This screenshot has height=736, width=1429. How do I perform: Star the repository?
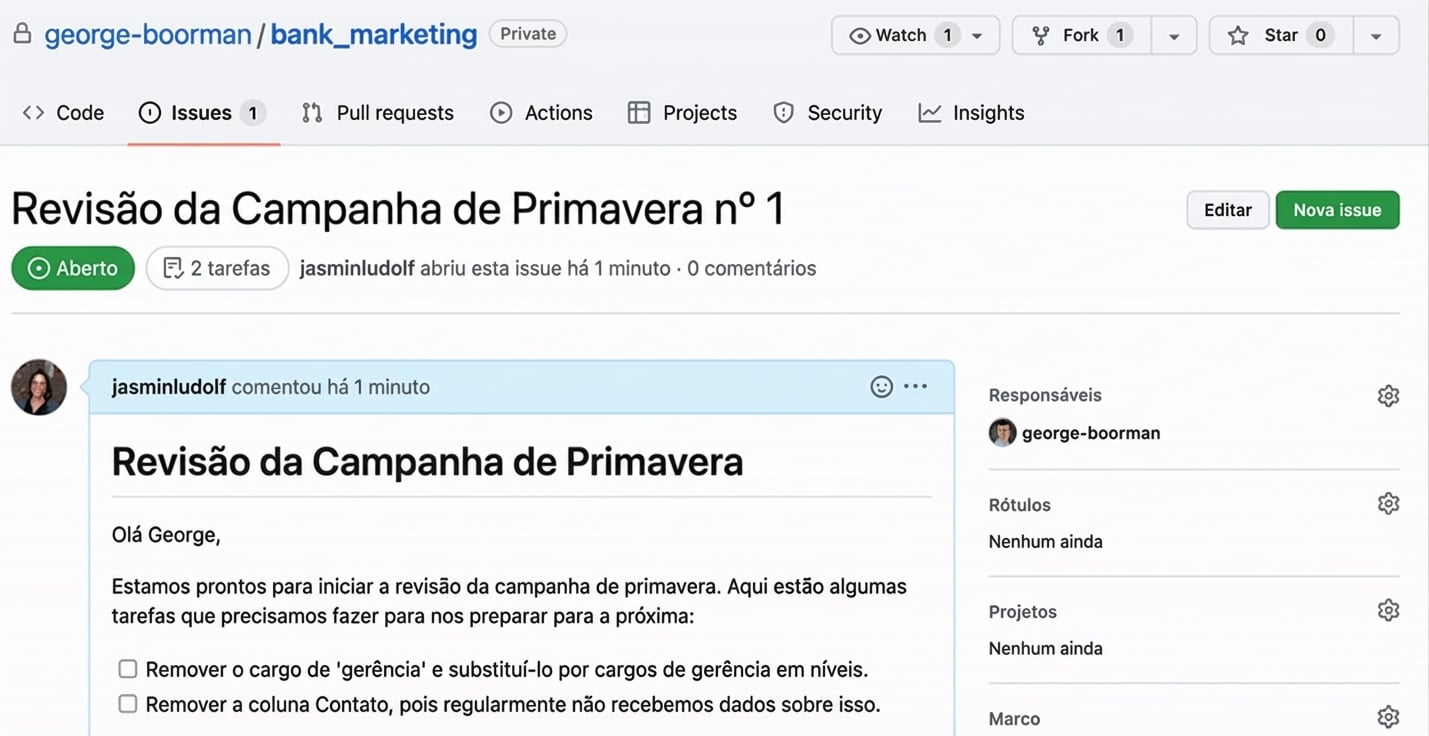click(x=1281, y=35)
